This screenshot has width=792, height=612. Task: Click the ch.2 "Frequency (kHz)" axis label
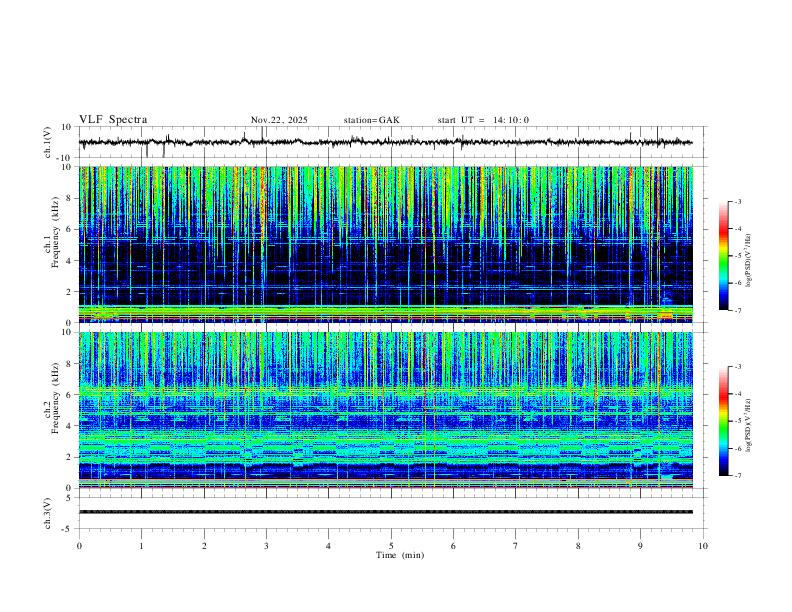click(56, 398)
